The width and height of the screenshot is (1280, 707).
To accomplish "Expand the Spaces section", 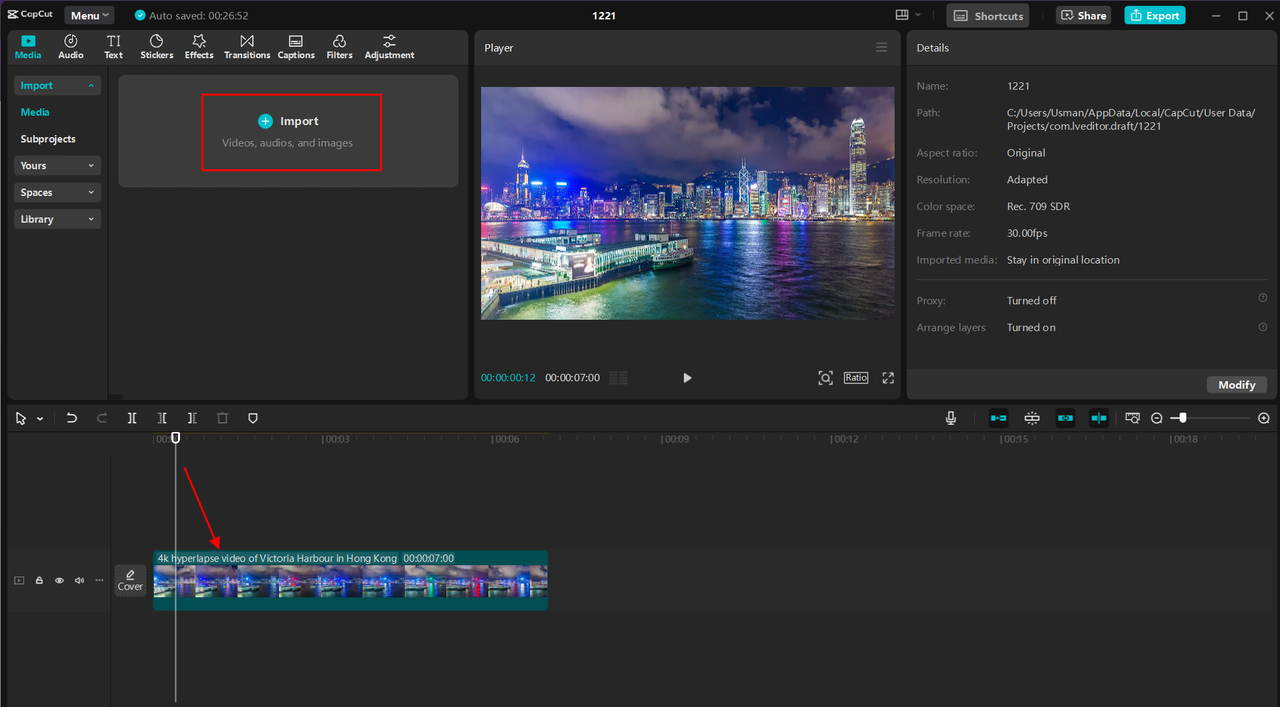I will click(57, 192).
